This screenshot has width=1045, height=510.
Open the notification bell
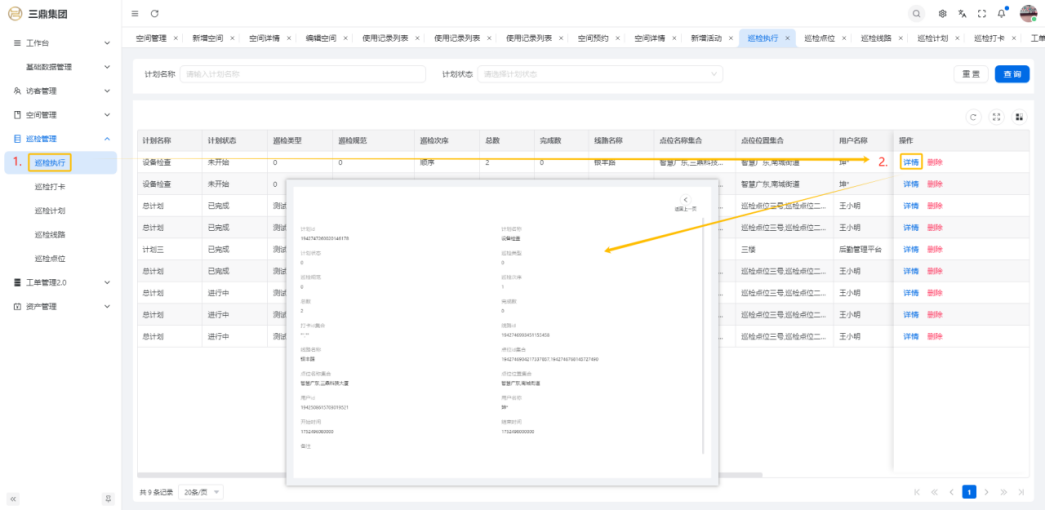pyautogui.click(x=1001, y=13)
